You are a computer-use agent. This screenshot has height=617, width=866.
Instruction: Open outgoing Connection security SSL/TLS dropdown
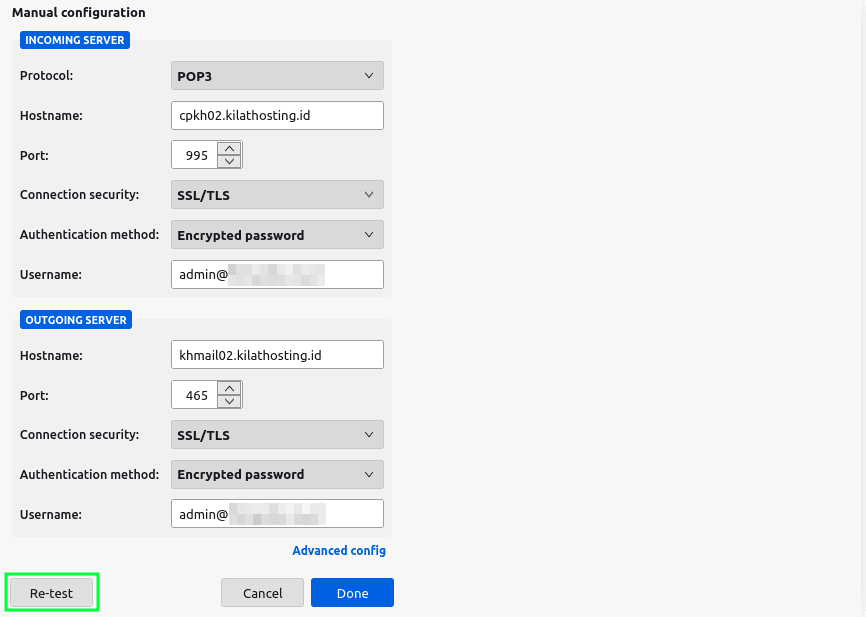point(277,434)
